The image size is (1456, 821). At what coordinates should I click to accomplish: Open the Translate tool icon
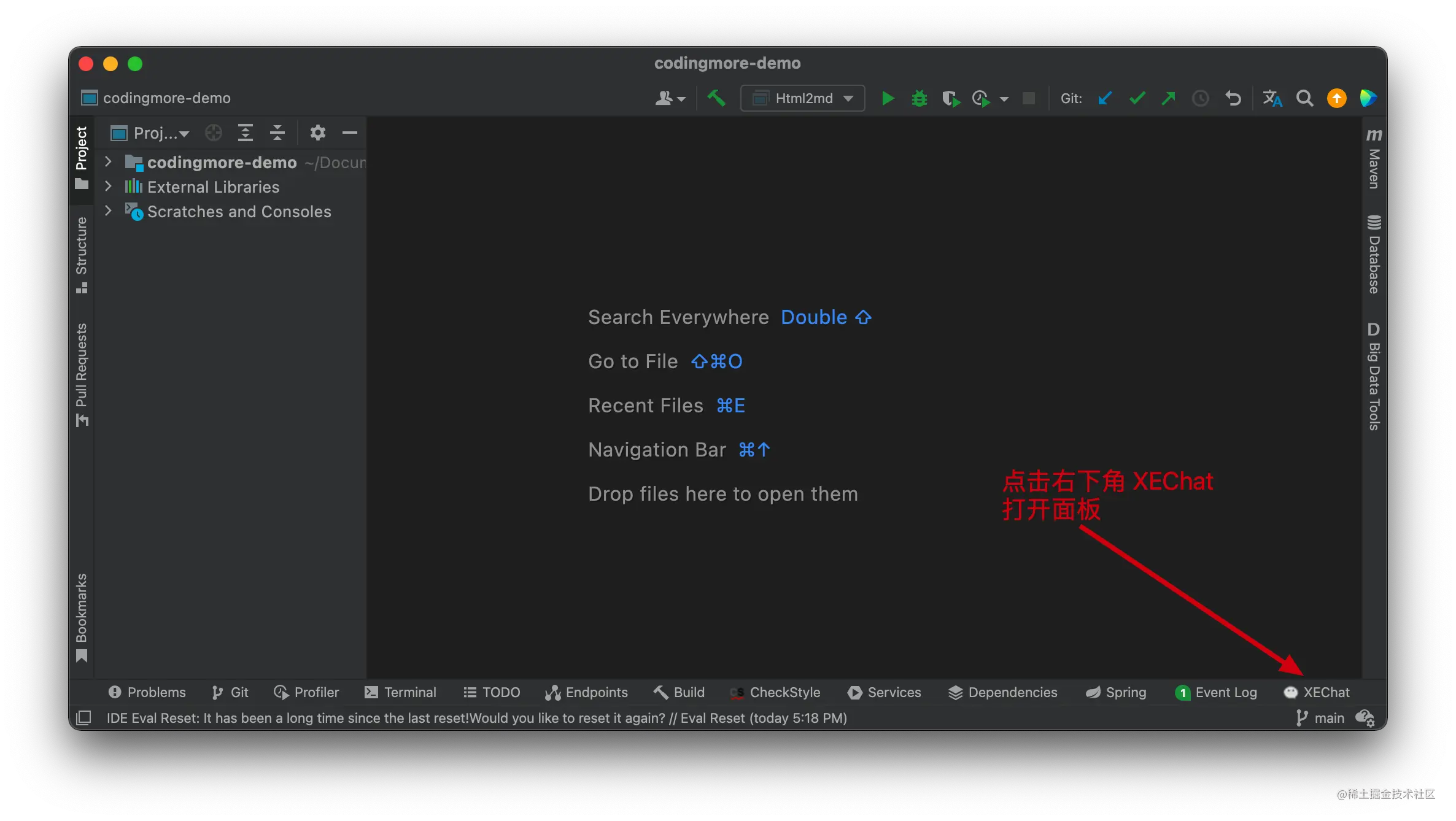(x=1272, y=98)
